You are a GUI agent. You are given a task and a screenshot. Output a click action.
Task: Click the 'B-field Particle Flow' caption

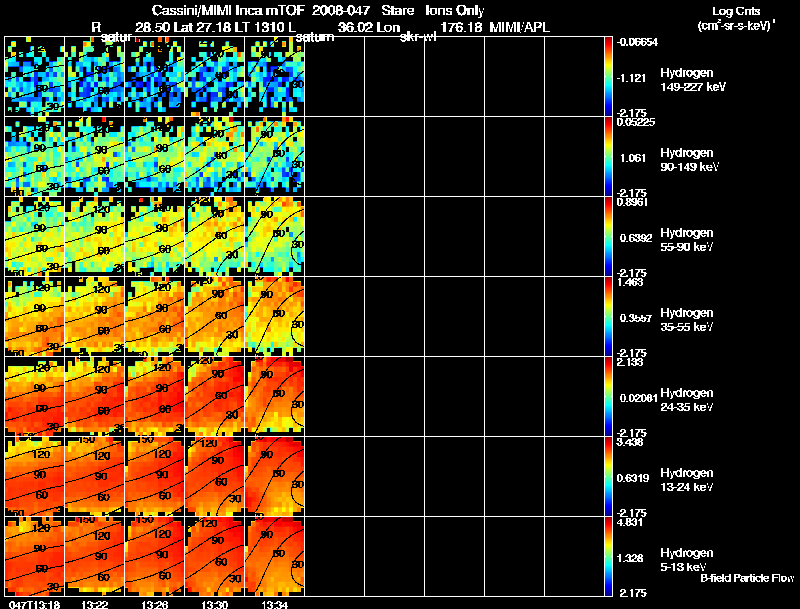747,578
